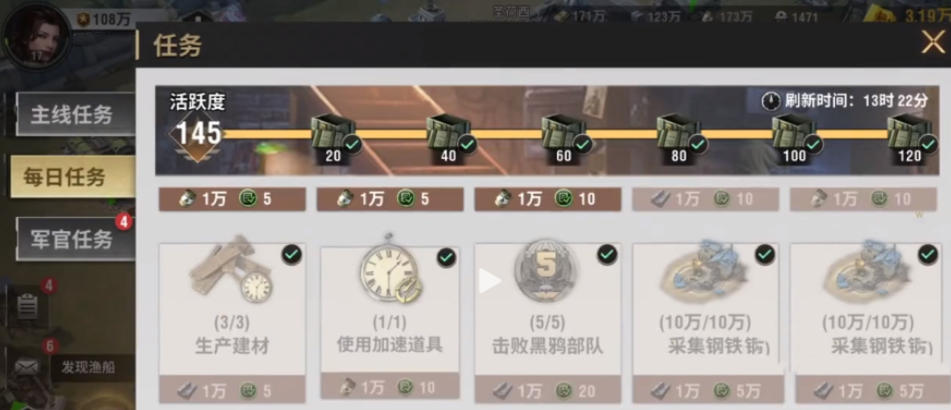Screen dimensions: 951x410
Task: Click the checkmark on 击败黑鸦部队 task
Action: tap(607, 255)
